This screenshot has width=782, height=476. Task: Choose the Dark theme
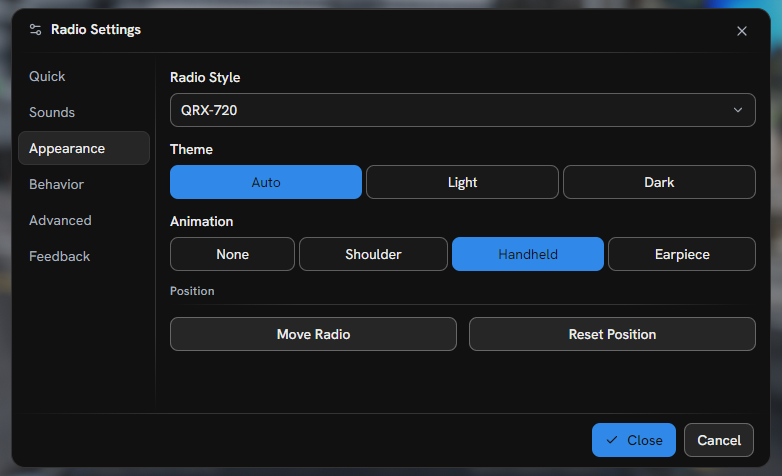coord(659,182)
